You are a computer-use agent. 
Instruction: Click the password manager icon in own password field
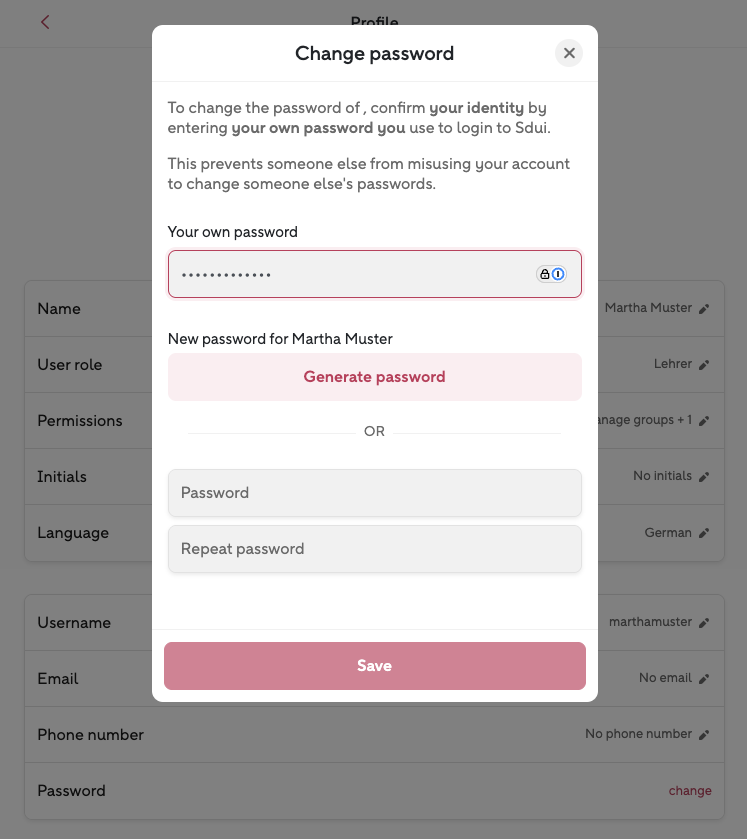point(552,274)
